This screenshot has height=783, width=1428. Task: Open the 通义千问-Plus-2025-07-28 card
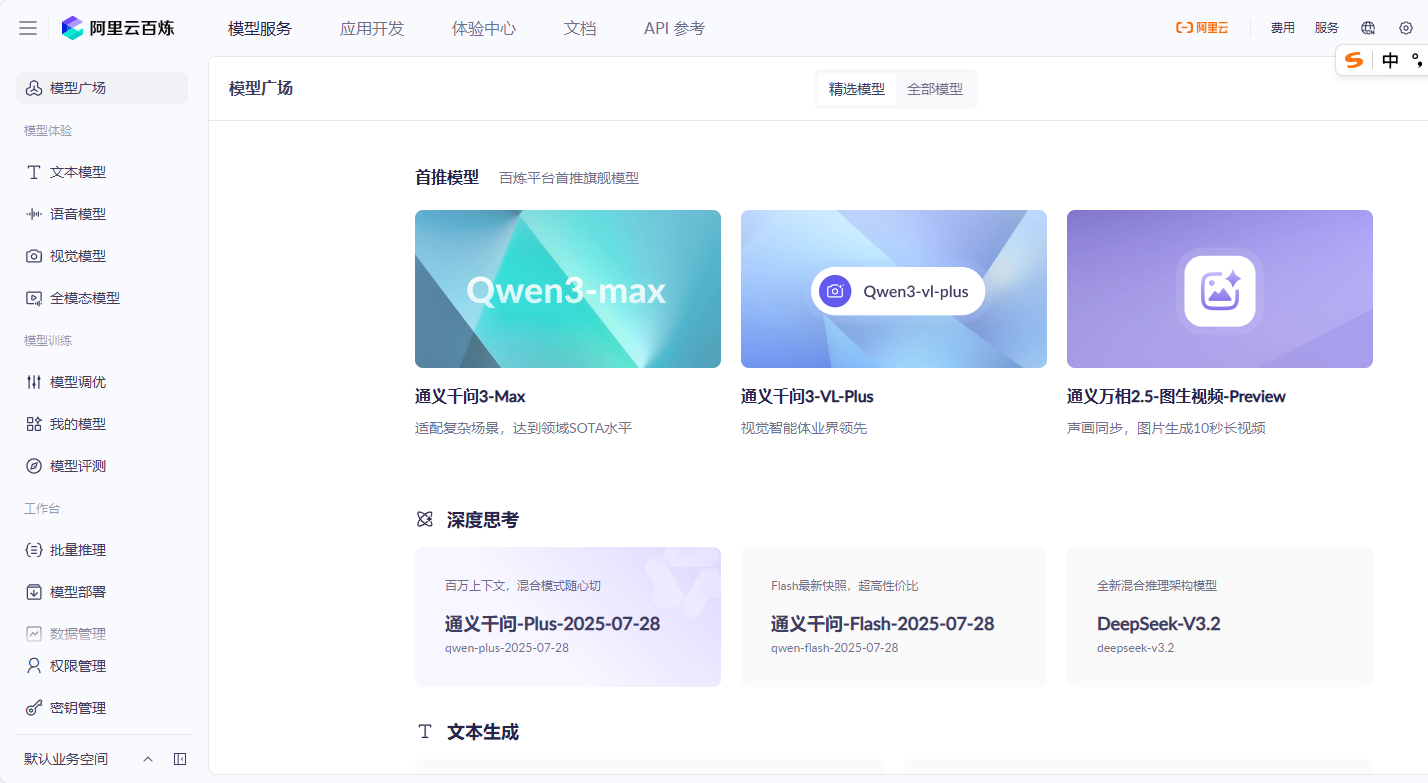click(568, 617)
